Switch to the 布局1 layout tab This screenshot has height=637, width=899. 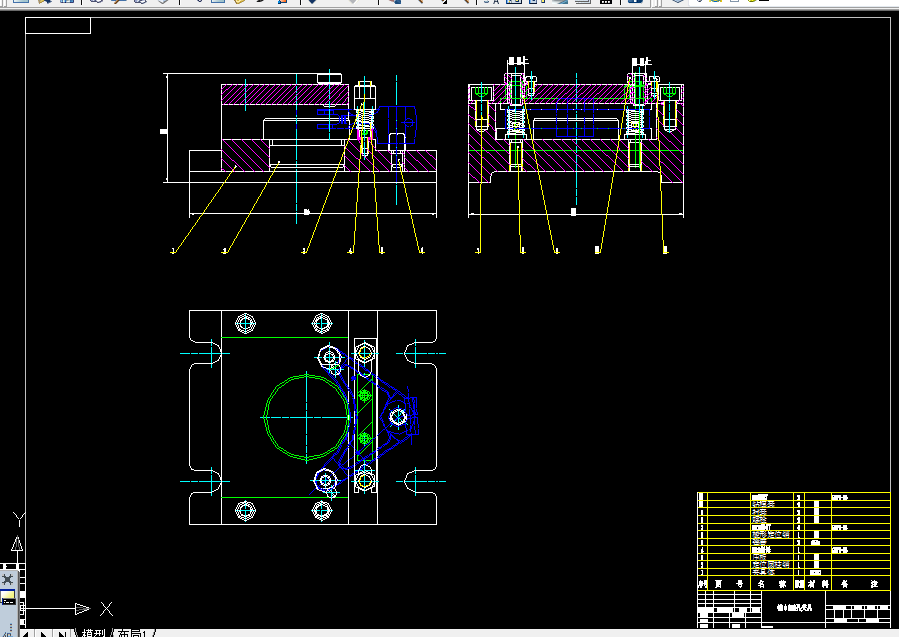(133, 633)
